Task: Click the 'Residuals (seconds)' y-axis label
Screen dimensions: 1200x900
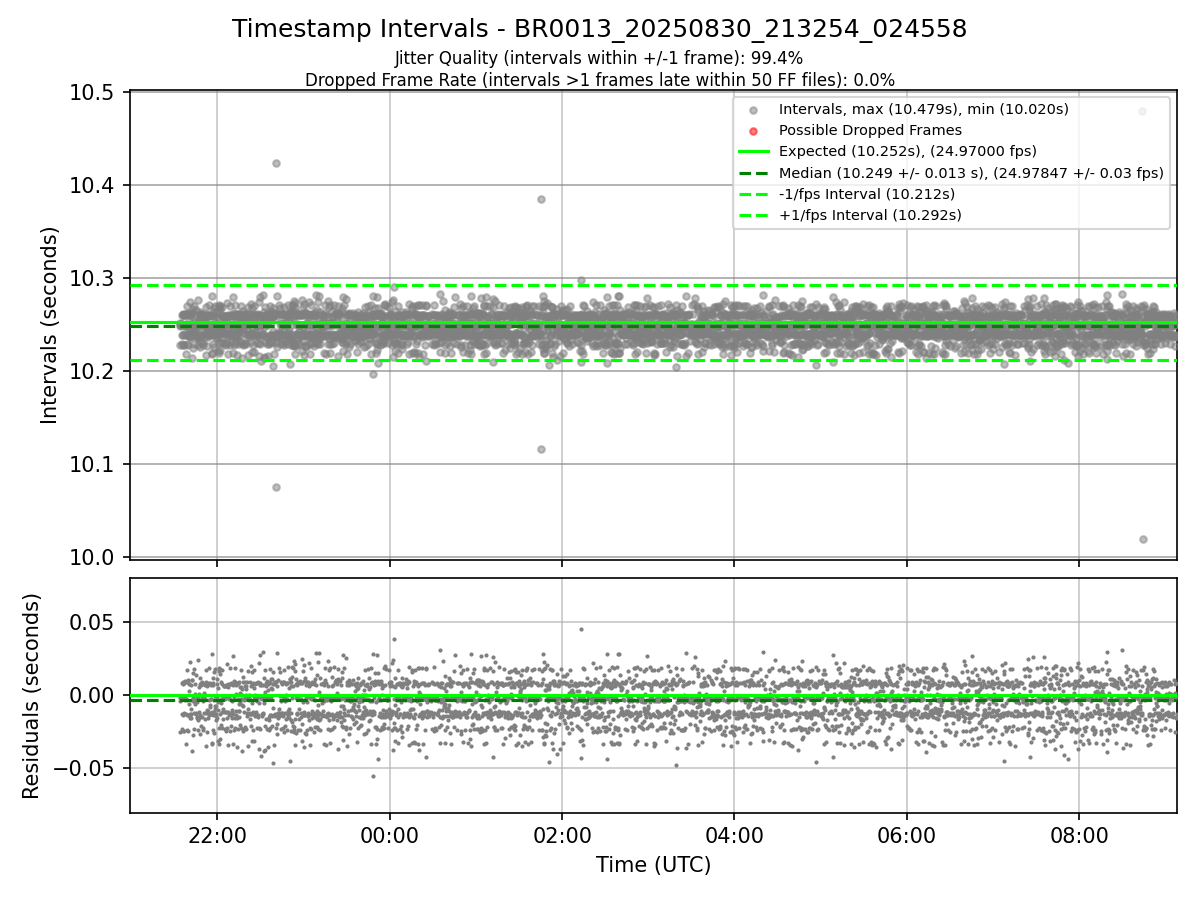Action: coord(31,696)
